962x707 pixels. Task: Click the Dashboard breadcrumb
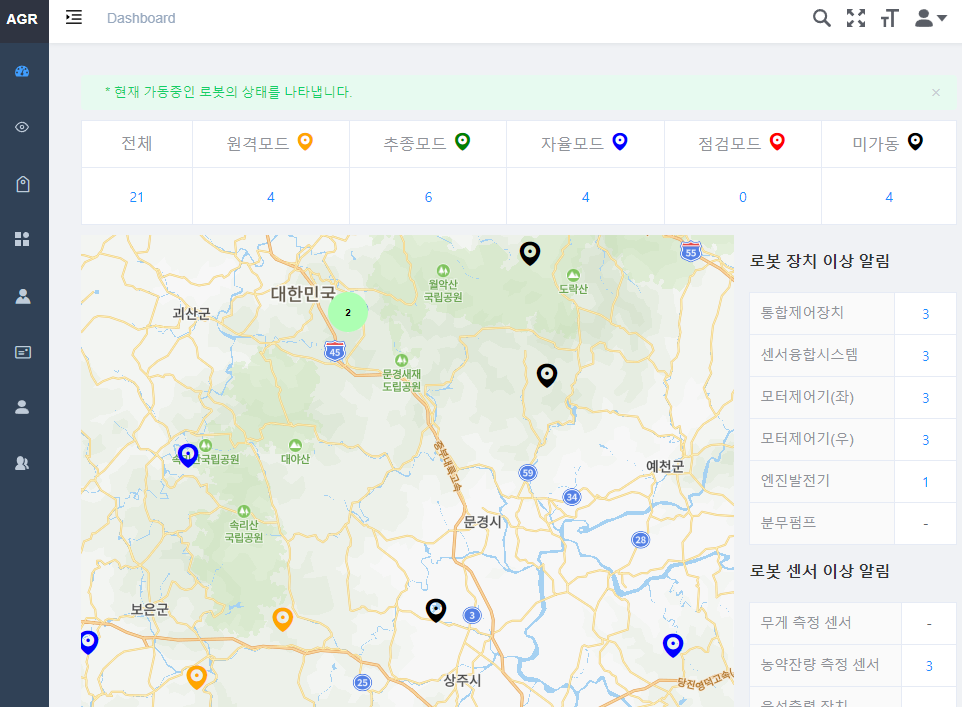click(x=141, y=18)
